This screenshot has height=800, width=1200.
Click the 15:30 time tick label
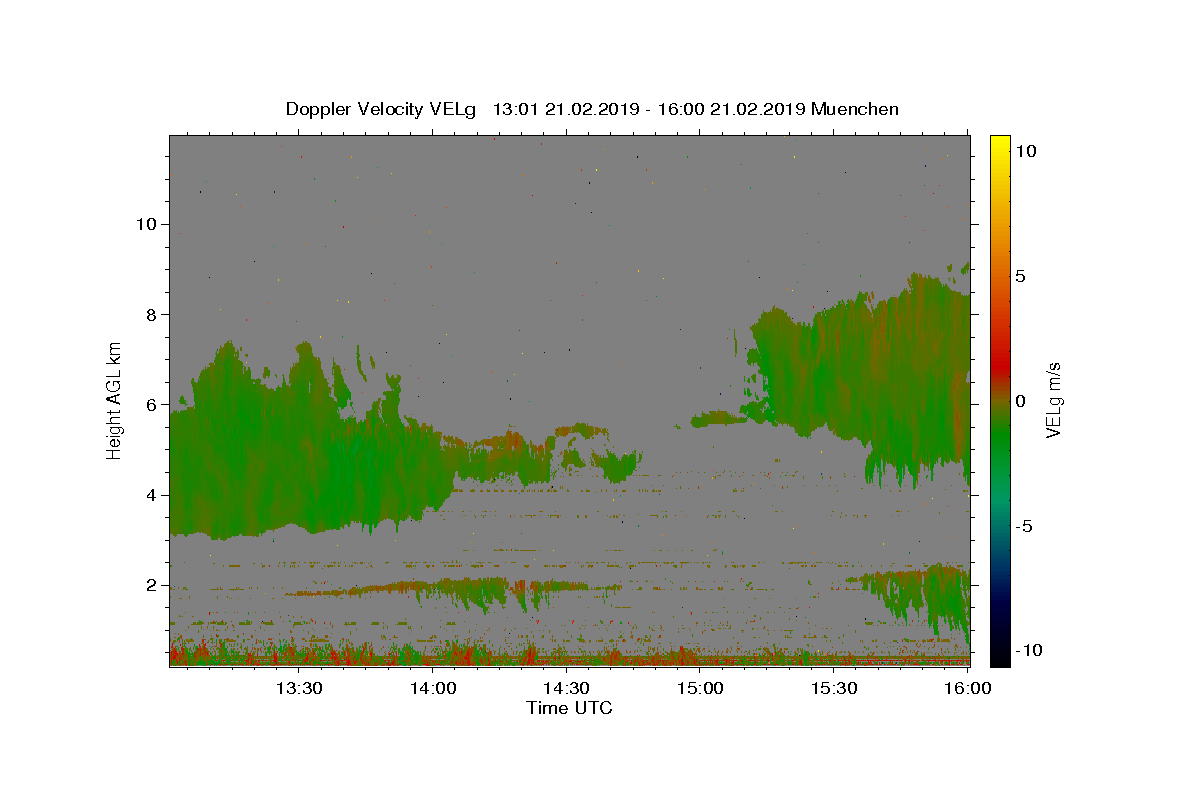[x=833, y=688]
